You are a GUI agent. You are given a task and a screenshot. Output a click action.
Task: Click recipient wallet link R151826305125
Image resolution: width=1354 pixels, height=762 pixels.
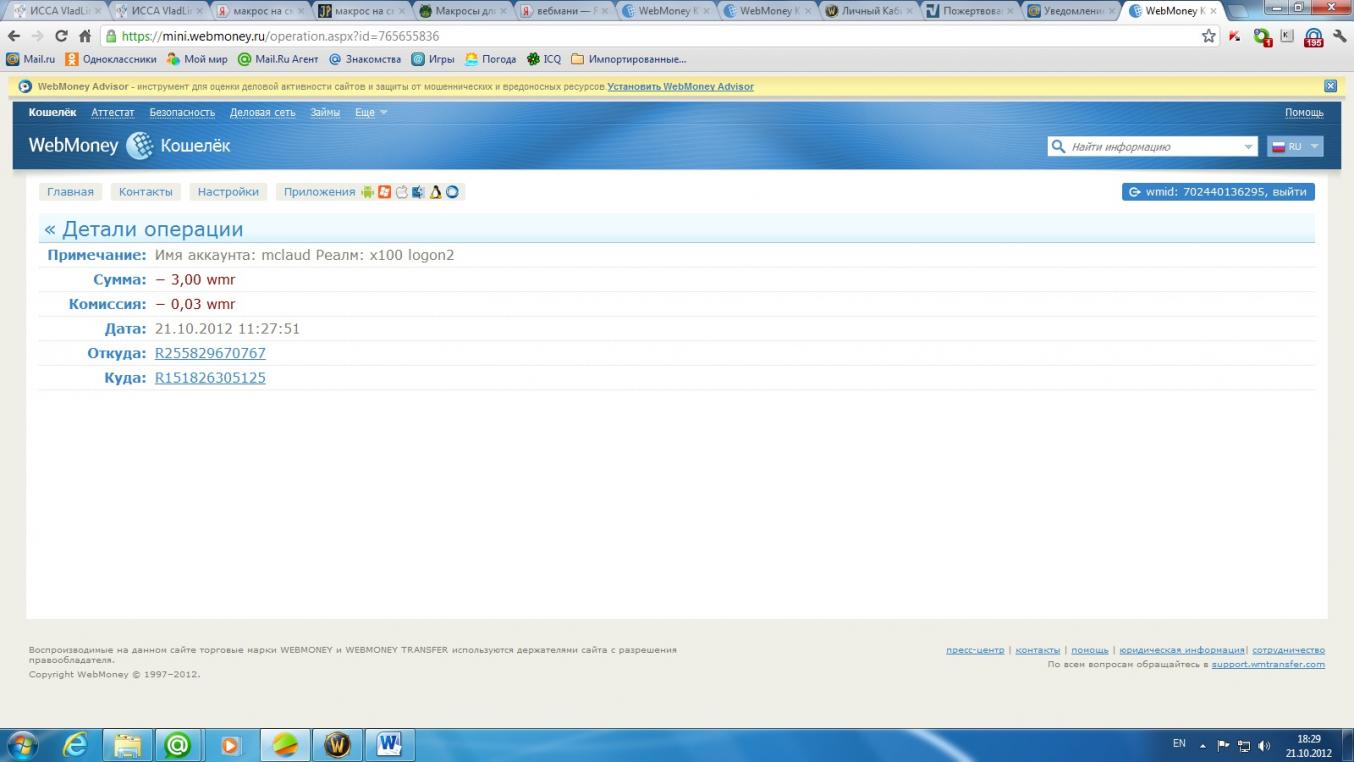210,378
